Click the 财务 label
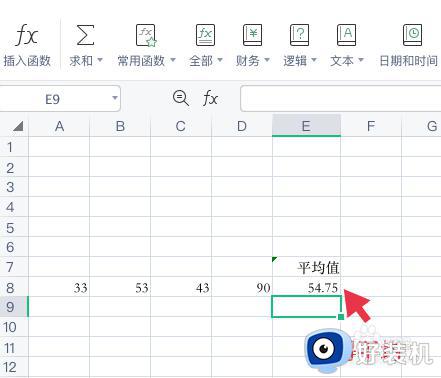Screen dimensions: 441x378 248,61
